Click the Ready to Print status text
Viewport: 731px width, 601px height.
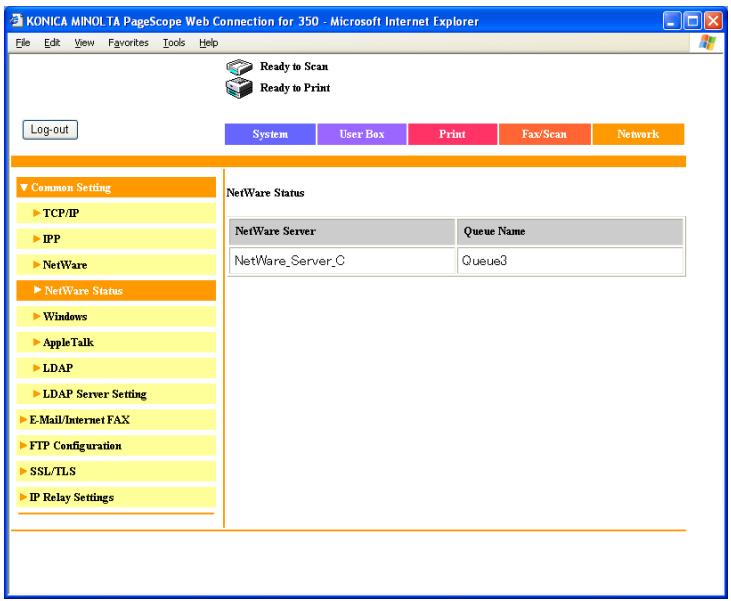pos(295,88)
